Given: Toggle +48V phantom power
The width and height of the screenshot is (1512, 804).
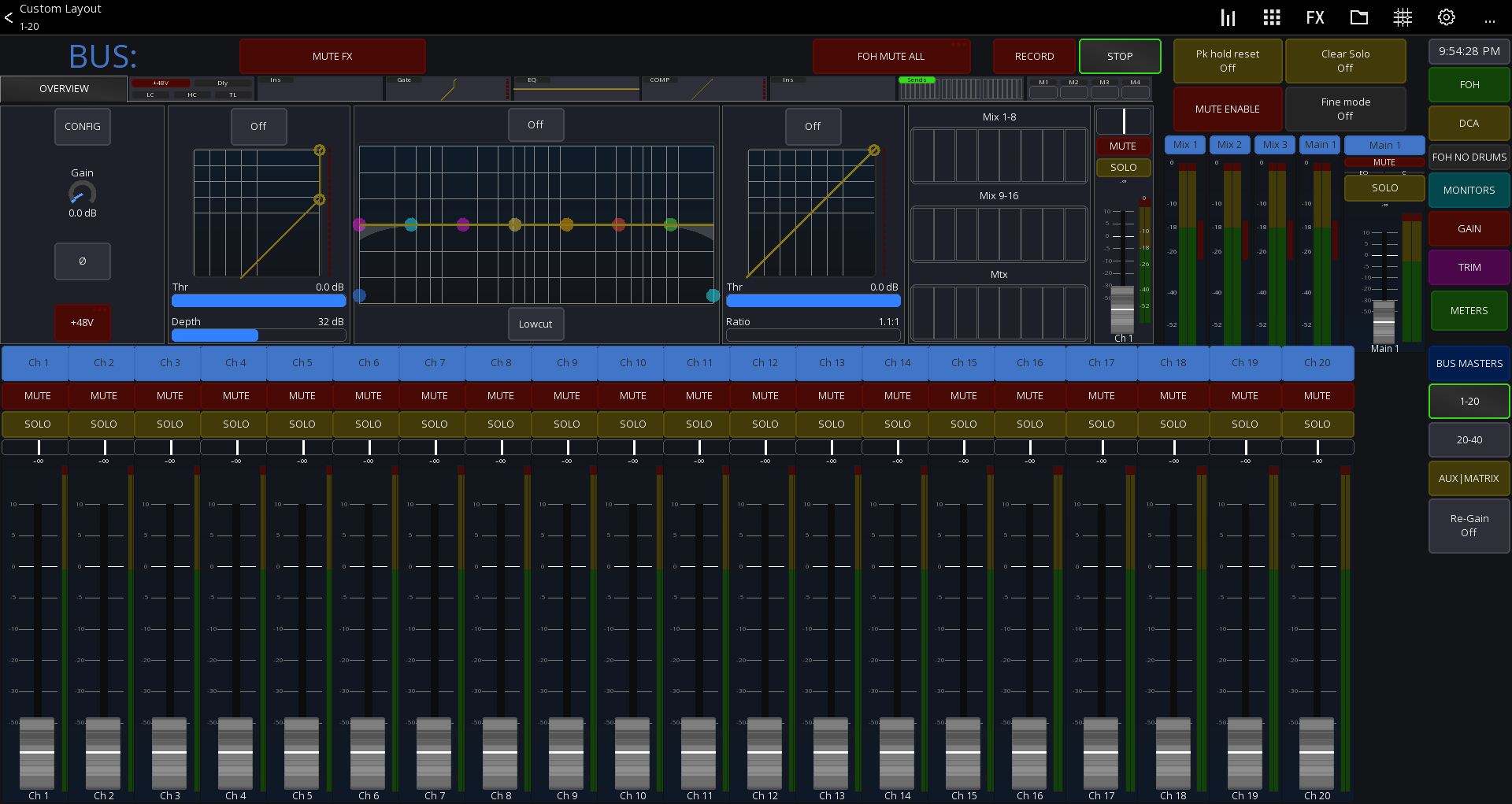Looking at the screenshot, I should point(82,322).
